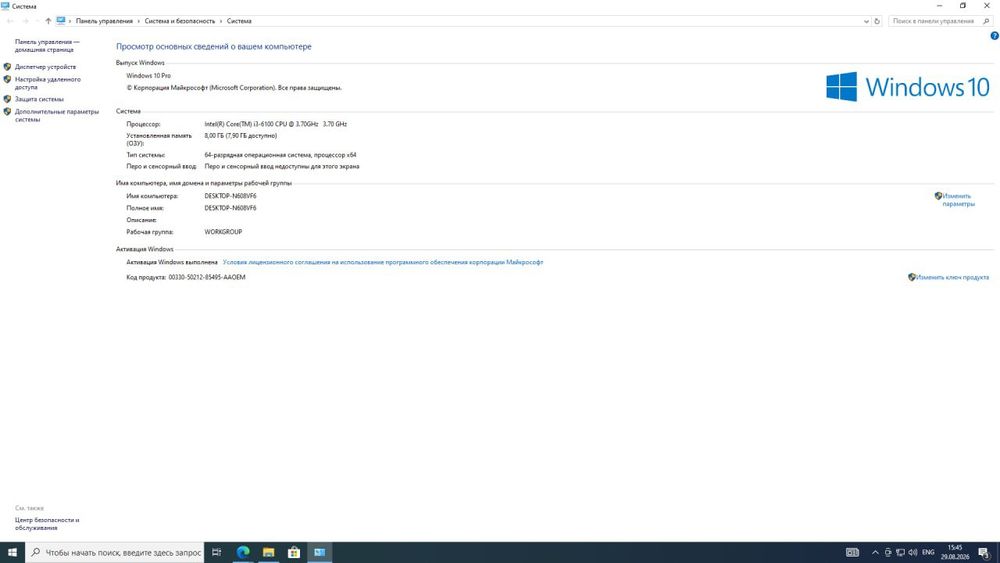The width and height of the screenshot is (1000, 563).
Task: Click the taskbar search box
Action: click(115, 552)
